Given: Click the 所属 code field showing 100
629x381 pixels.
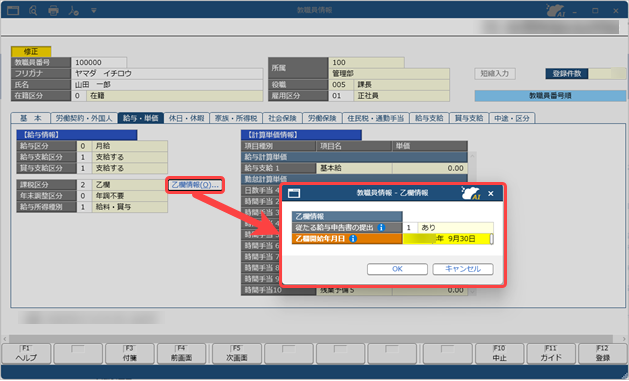Looking at the screenshot, I should click(366, 63).
